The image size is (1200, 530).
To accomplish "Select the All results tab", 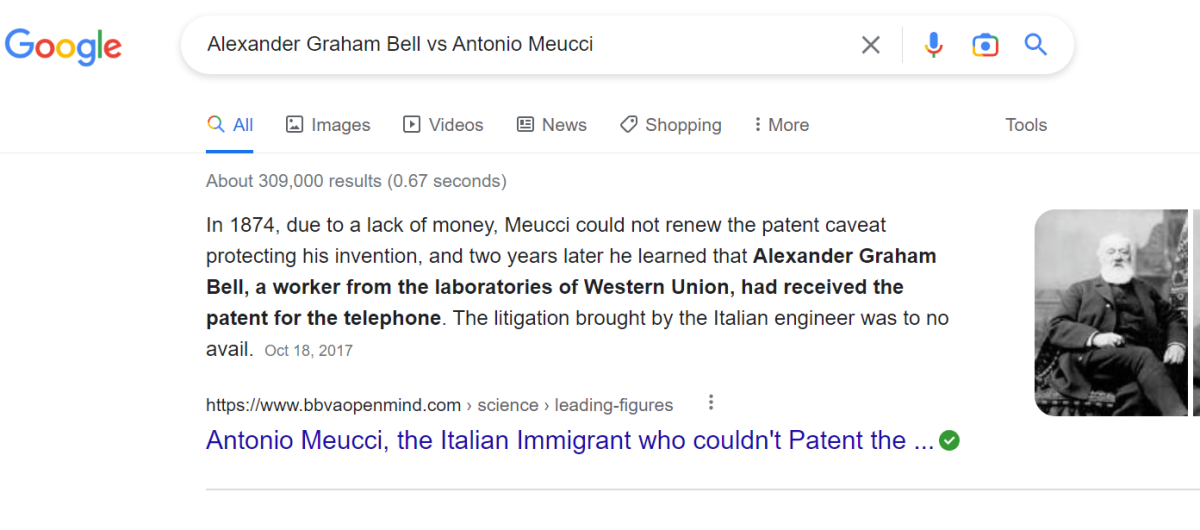I will (x=230, y=125).
